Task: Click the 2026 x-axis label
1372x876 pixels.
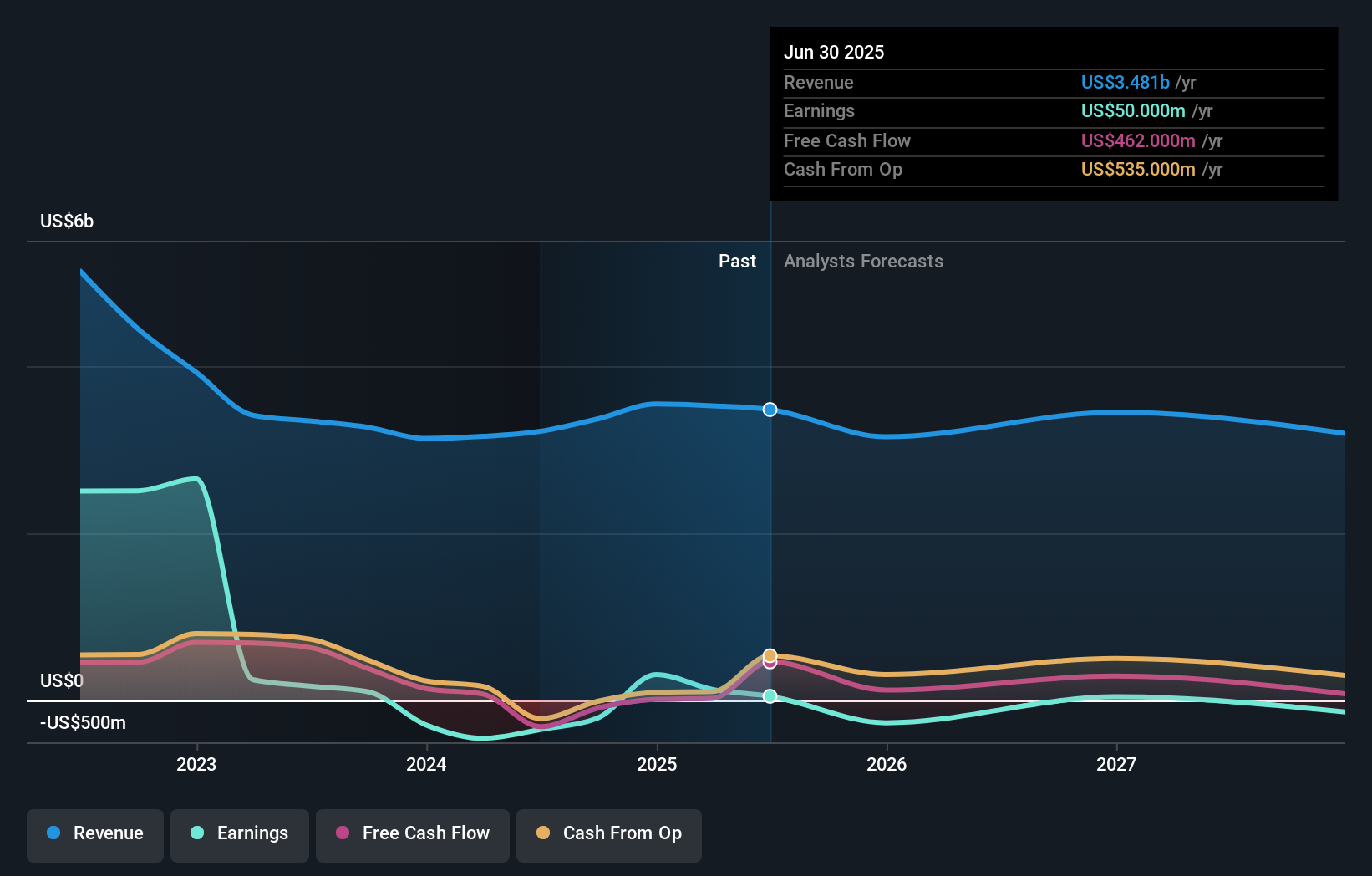Action: tap(887, 764)
